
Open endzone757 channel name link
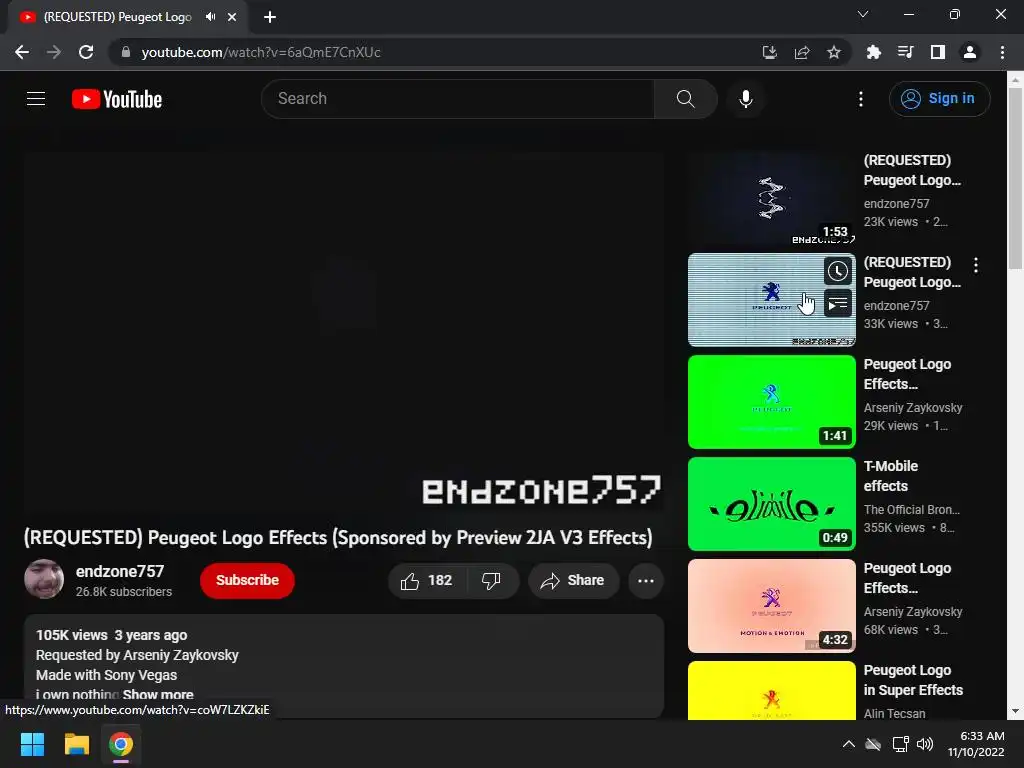(120, 571)
